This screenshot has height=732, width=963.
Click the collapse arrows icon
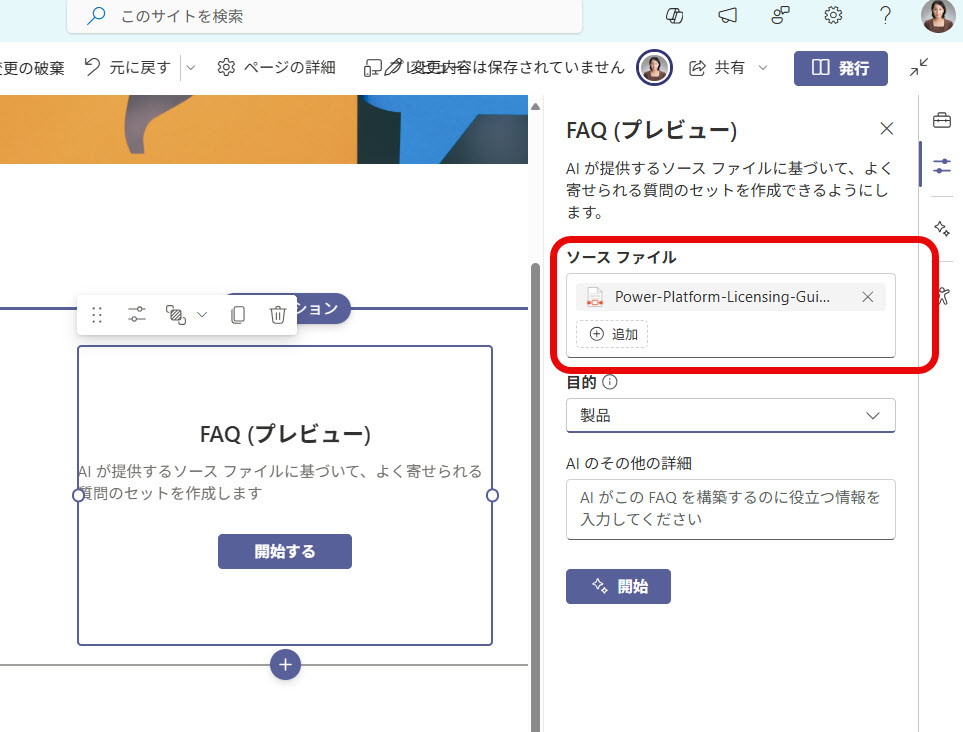pos(919,68)
